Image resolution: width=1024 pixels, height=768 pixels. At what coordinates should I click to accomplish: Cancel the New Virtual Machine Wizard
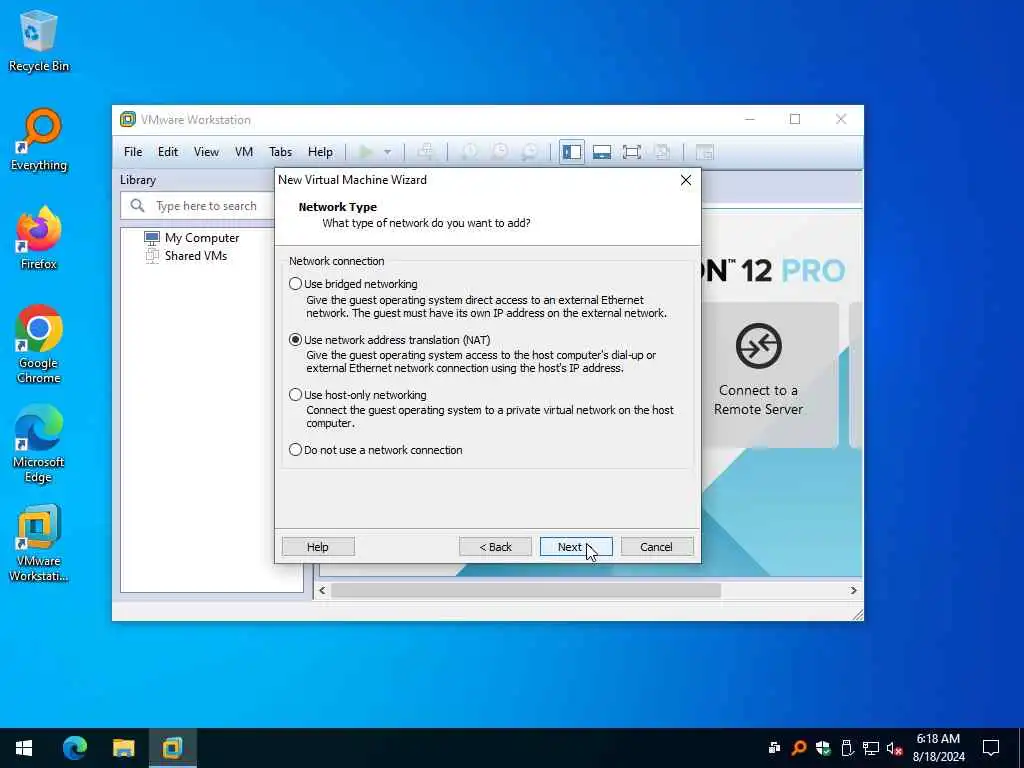click(x=656, y=547)
